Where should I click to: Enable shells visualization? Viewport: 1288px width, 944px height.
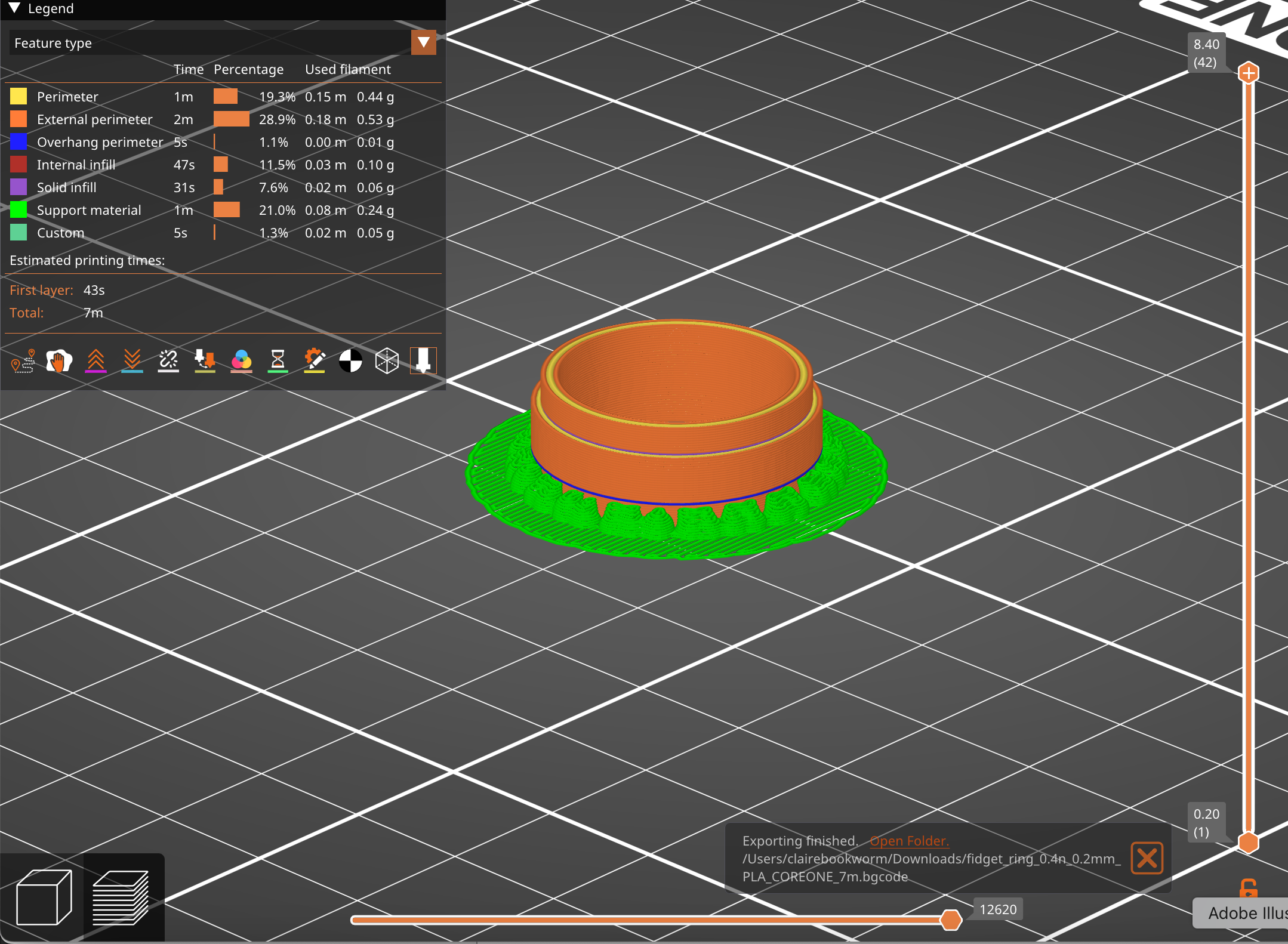click(x=387, y=361)
